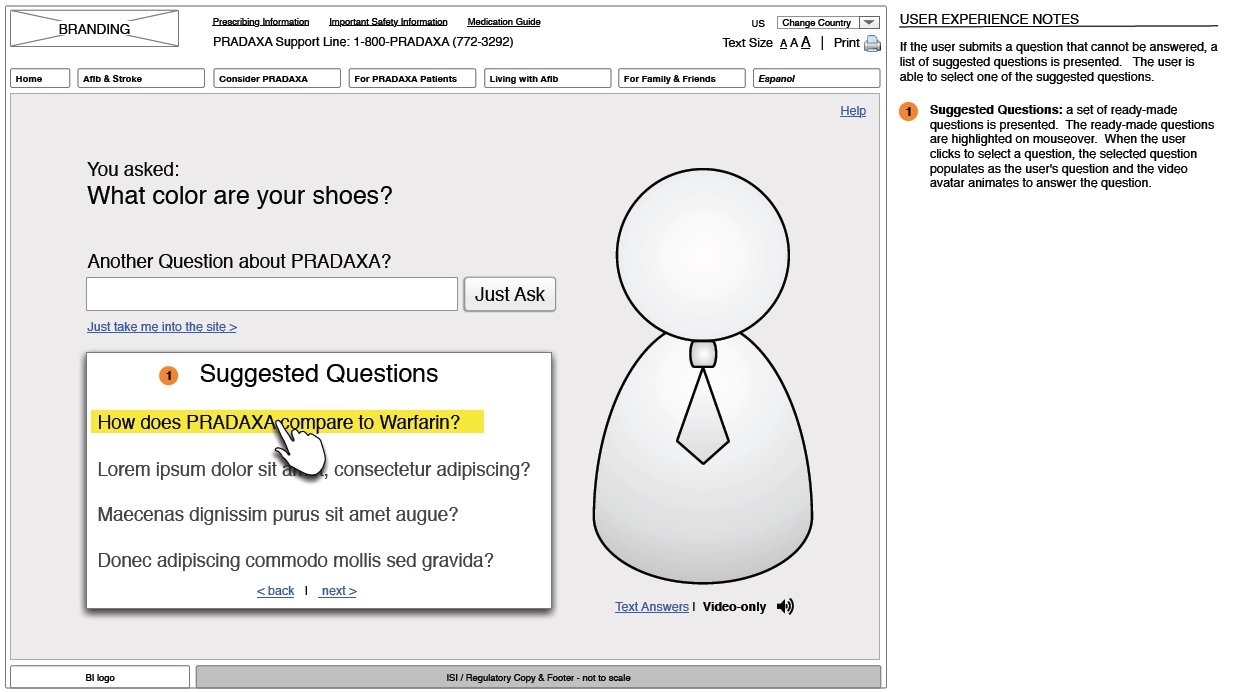Image resolution: width=1233 pixels, height=692 pixels.
Task: Go to the Afib & Stroke tab
Action: 141,78
